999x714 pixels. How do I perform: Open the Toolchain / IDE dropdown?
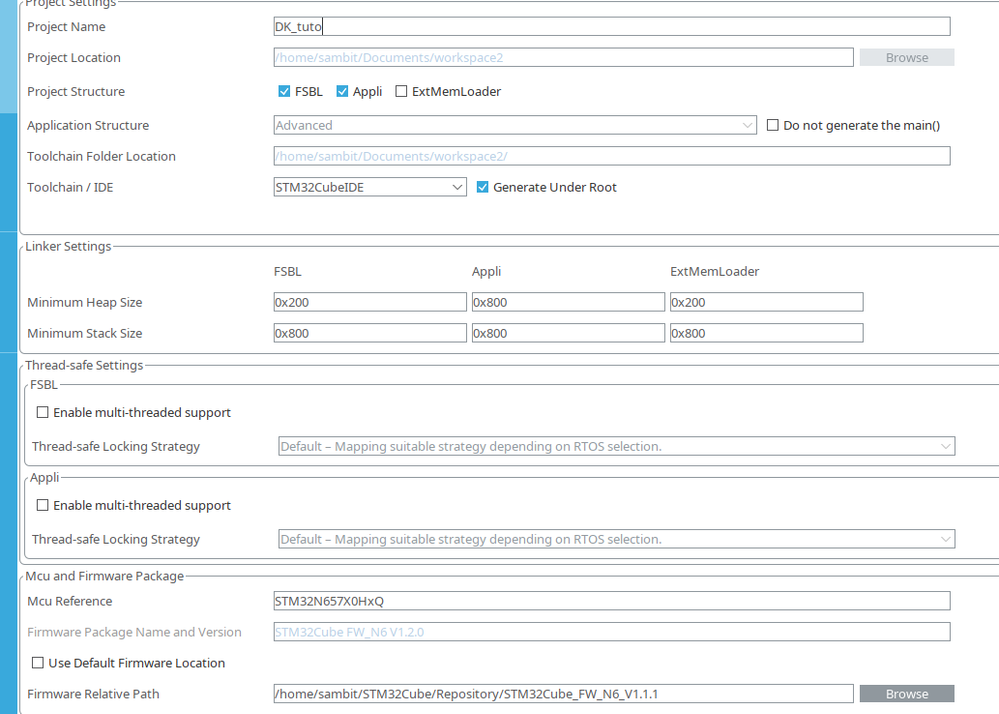coord(370,188)
